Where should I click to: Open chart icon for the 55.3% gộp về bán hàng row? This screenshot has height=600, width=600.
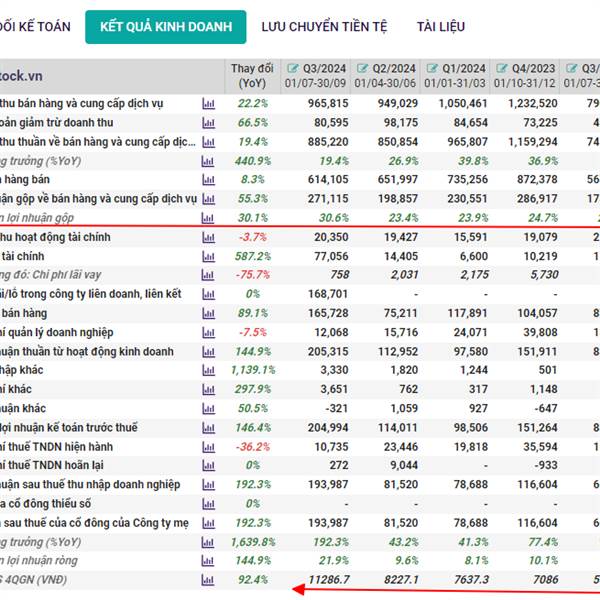[208, 199]
